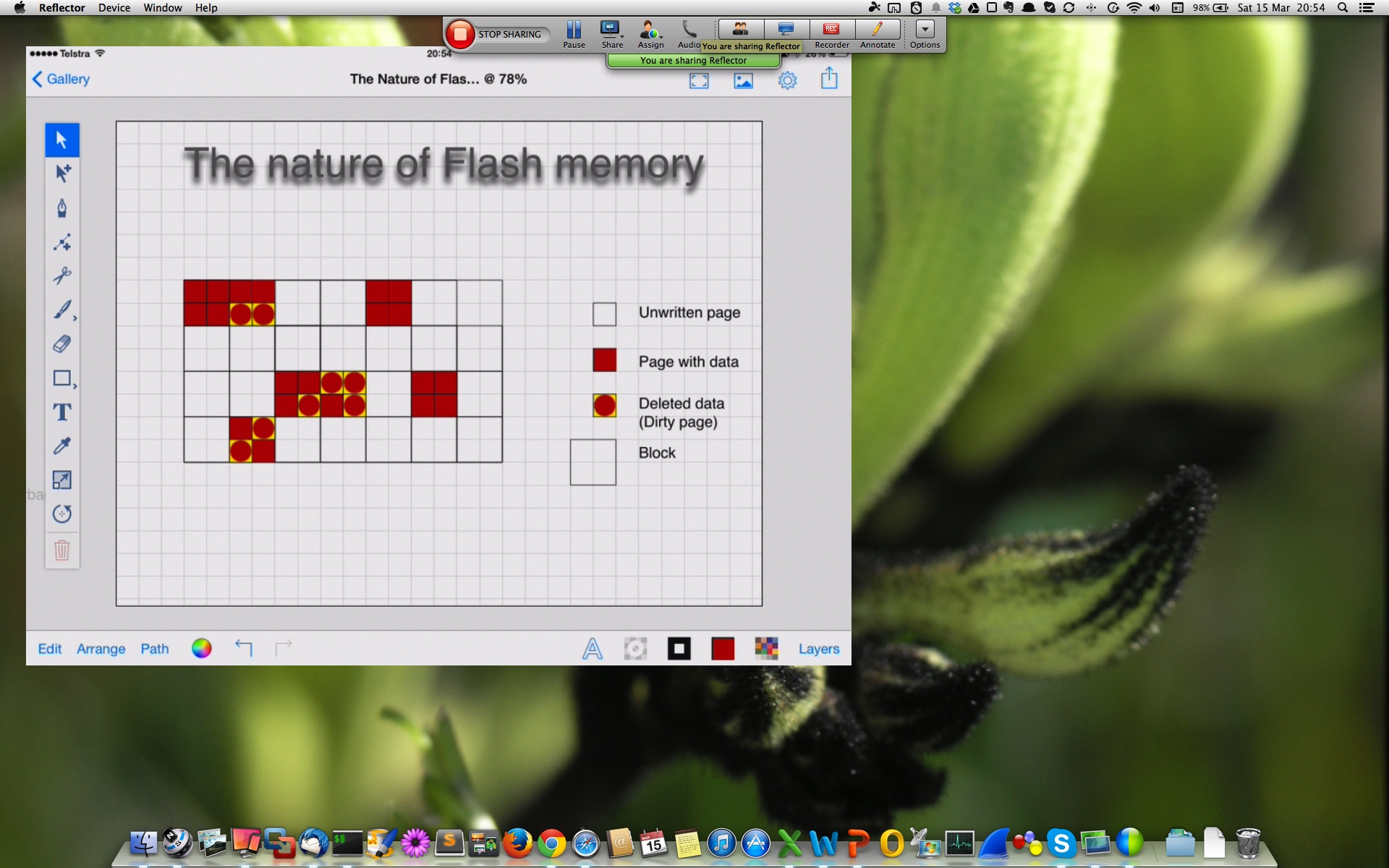Toggle full screen canvas view
1389x868 pixels.
click(x=699, y=80)
